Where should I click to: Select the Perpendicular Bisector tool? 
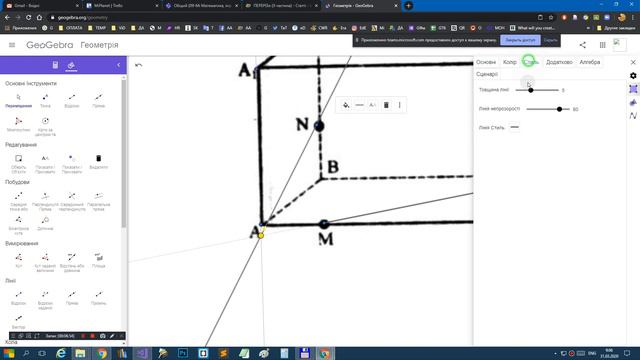pyautogui.click(x=72, y=201)
